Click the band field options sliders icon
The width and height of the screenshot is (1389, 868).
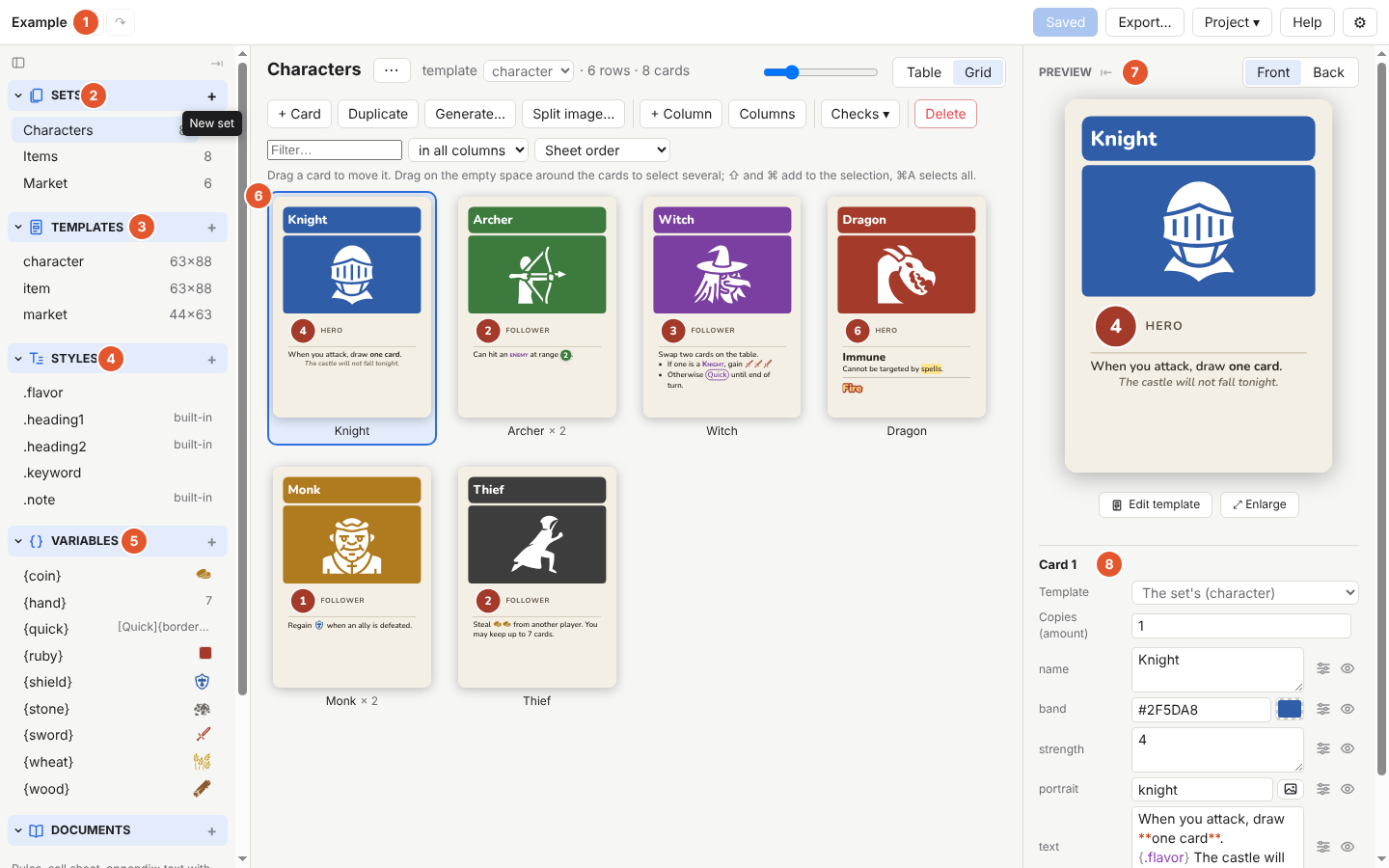click(1323, 709)
